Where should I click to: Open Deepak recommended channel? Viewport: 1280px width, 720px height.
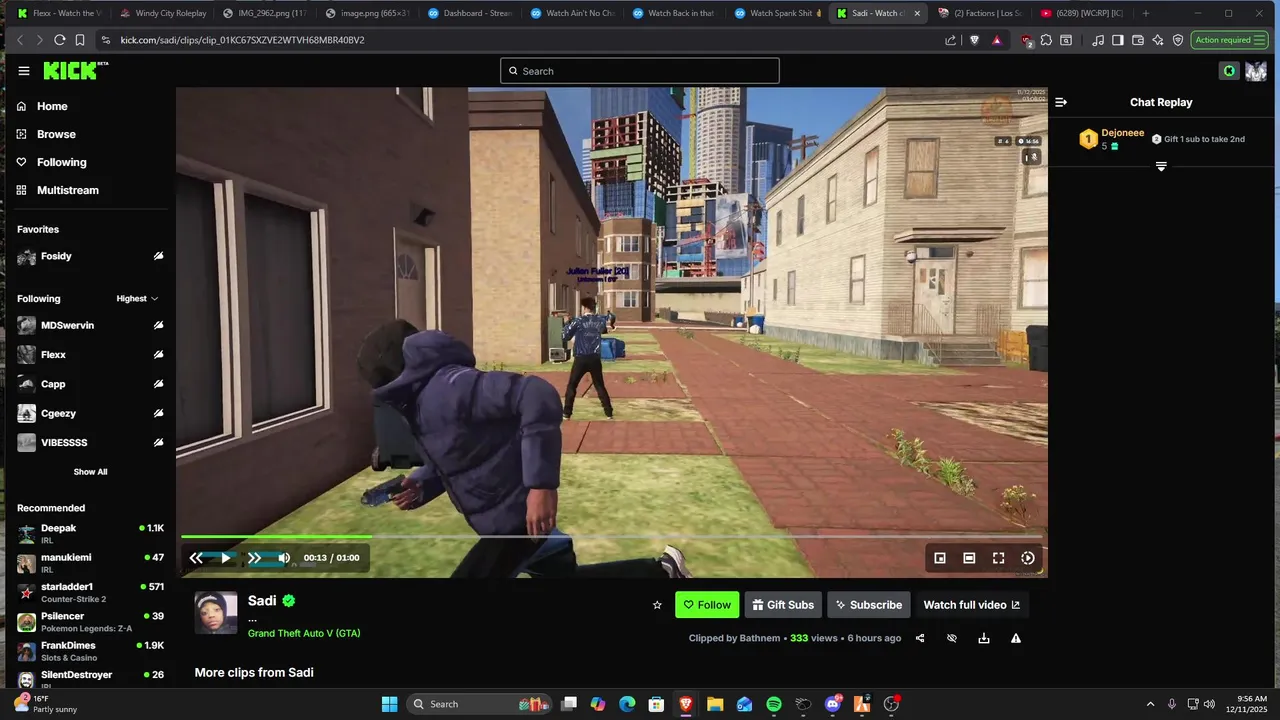[90, 533]
